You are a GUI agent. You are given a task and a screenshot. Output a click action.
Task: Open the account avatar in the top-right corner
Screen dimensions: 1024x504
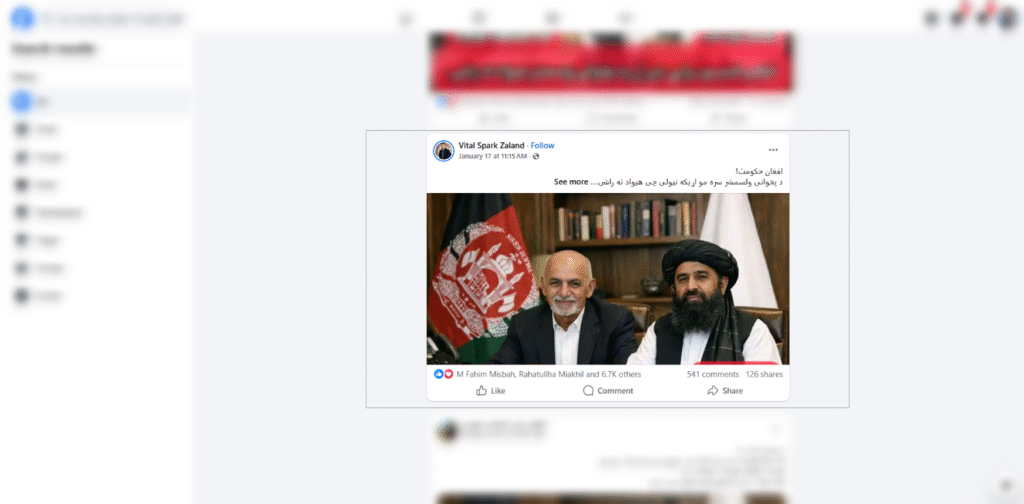click(x=1008, y=18)
